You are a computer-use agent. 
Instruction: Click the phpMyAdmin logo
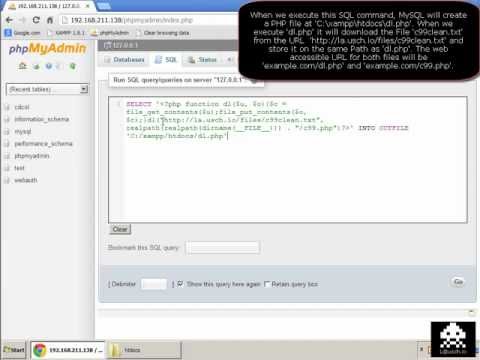pos(47,49)
